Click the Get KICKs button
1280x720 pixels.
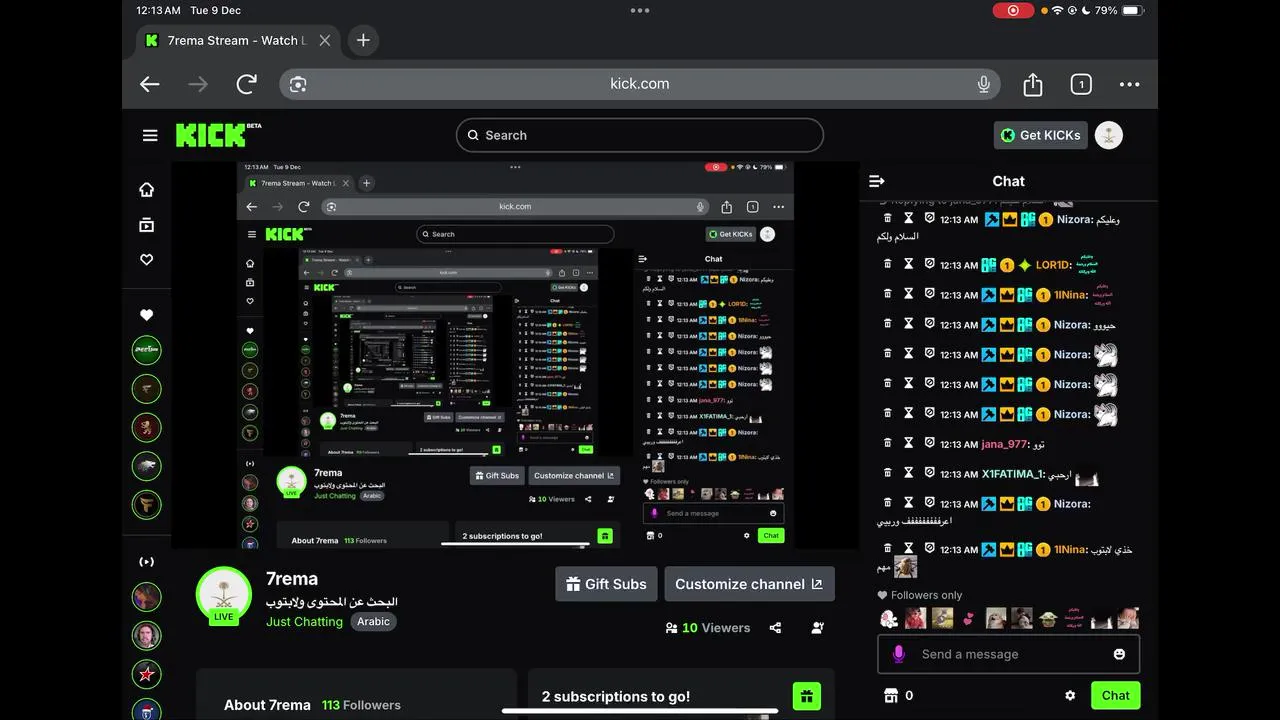pos(1041,135)
